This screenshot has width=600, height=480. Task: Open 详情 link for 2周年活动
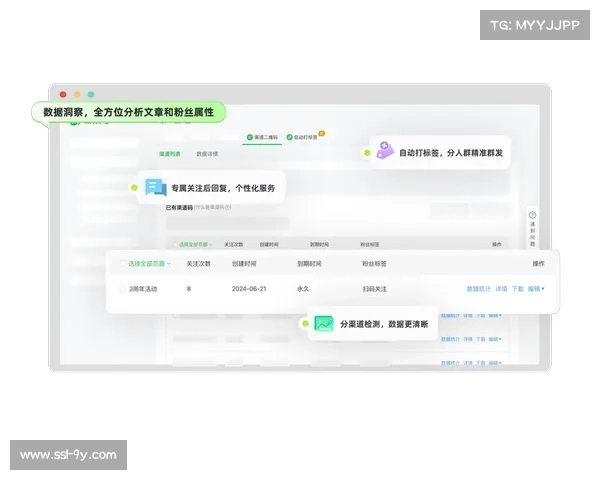(x=501, y=289)
